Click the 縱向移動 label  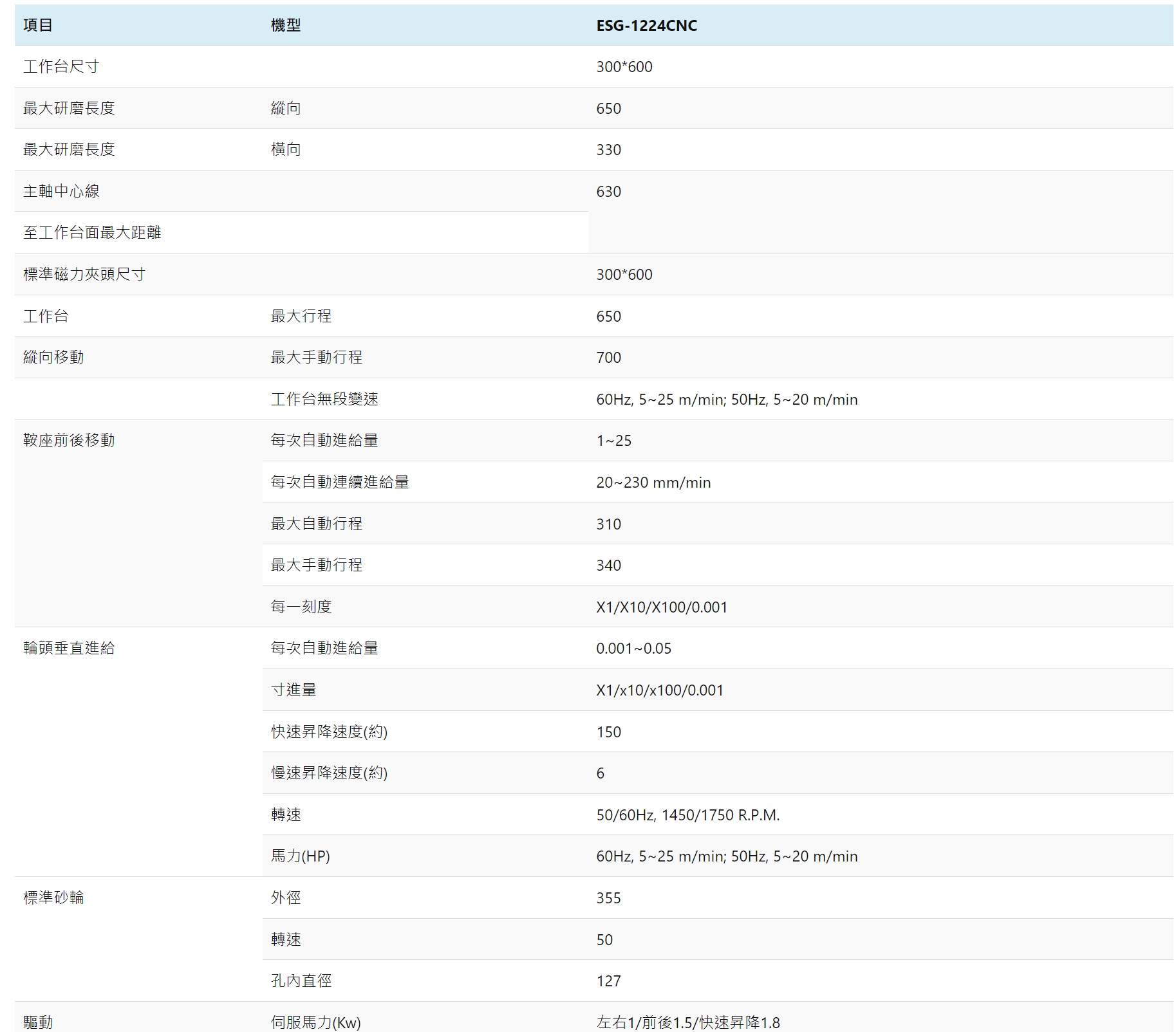pyautogui.click(x=53, y=358)
